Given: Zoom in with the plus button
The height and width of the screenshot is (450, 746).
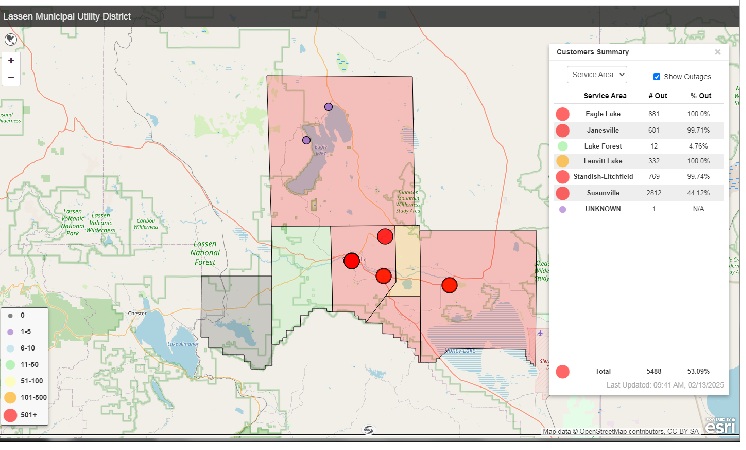Looking at the screenshot, I should point(11,61).
